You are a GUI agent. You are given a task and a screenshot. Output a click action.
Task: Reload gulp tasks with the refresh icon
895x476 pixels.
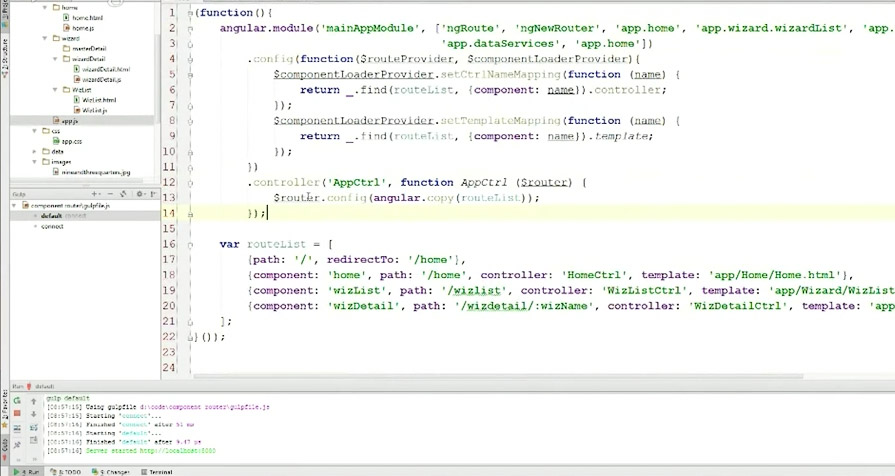click(x=123, y=194)
